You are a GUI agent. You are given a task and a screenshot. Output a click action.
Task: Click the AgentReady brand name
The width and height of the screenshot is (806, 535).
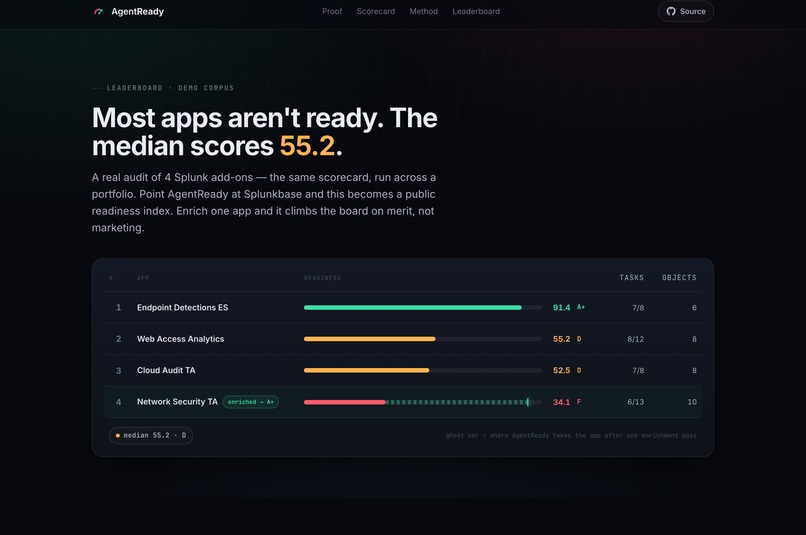(137, 12)
